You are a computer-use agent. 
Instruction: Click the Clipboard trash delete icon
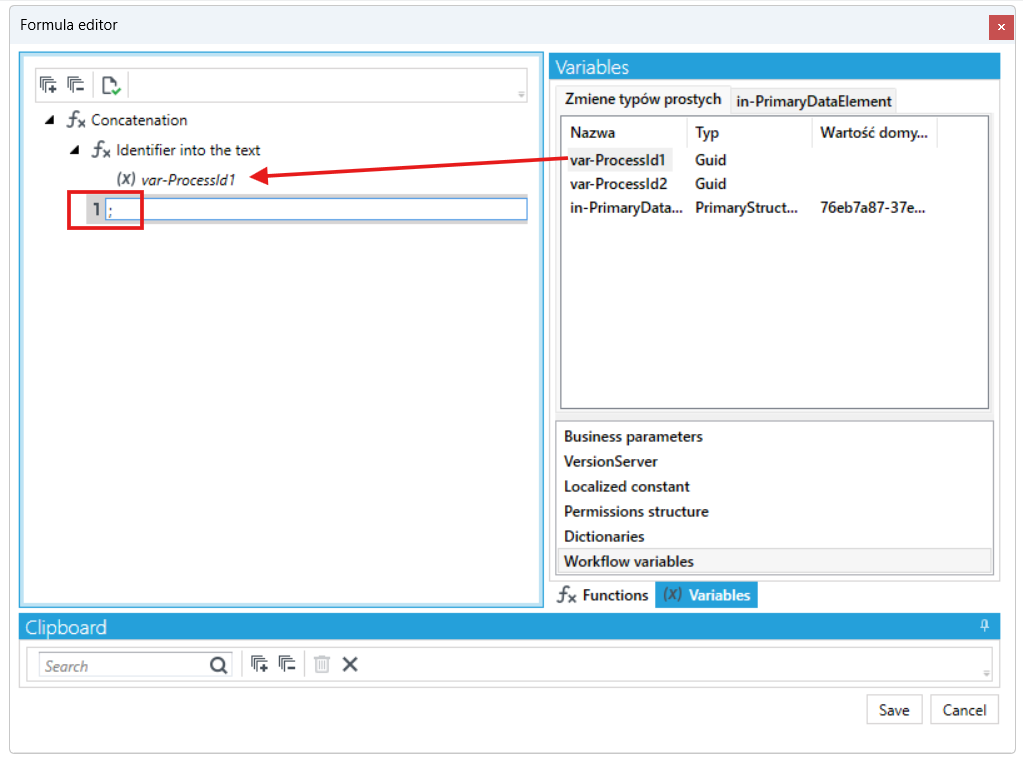[322, 664]
